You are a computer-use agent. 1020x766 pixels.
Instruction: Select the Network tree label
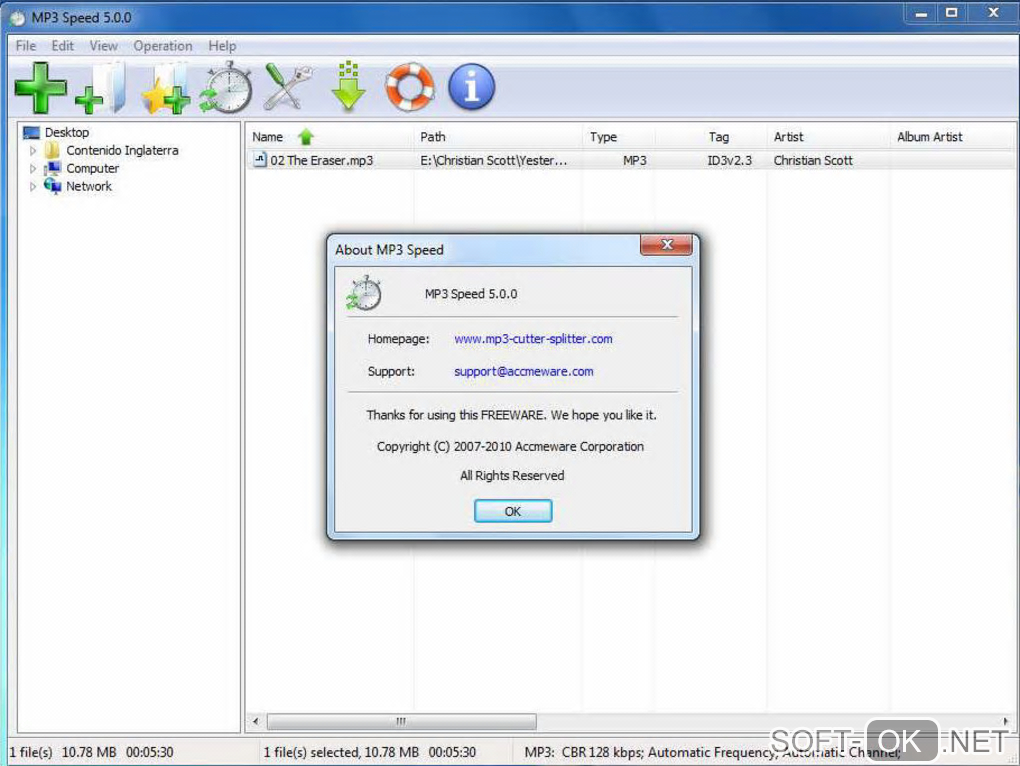point(89,187)
